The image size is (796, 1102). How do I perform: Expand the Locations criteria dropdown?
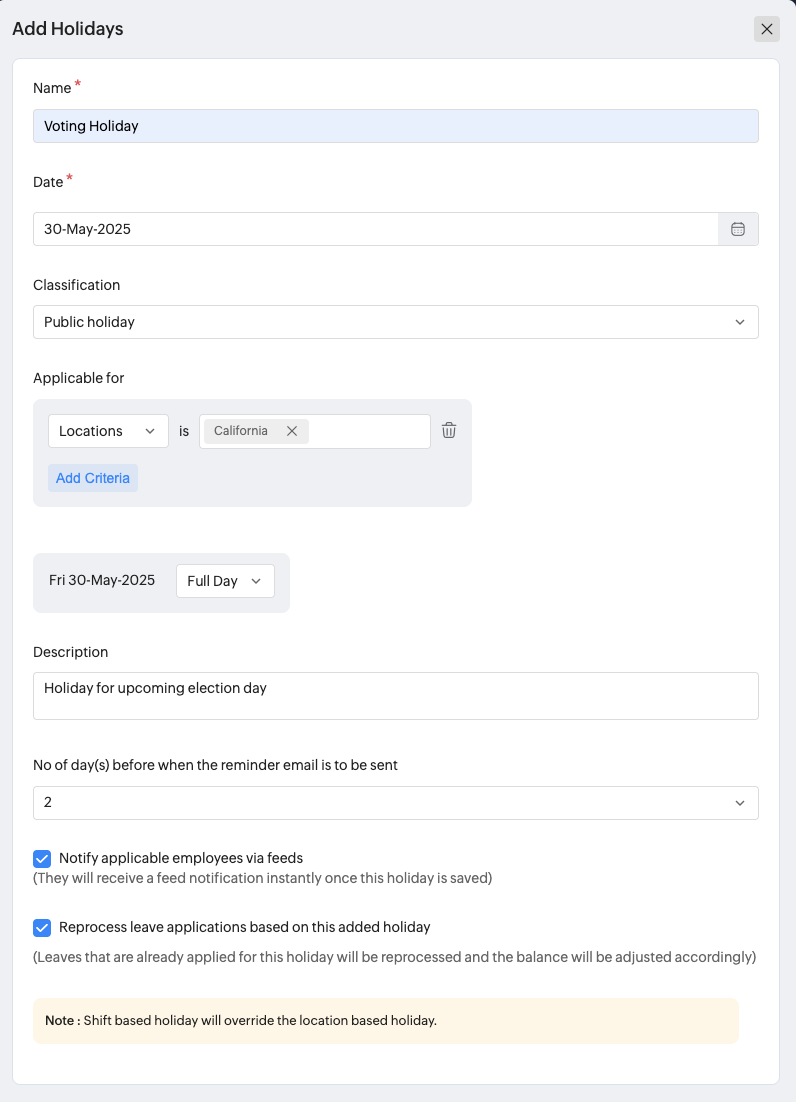pyautogui.click(x=108, y=431)
